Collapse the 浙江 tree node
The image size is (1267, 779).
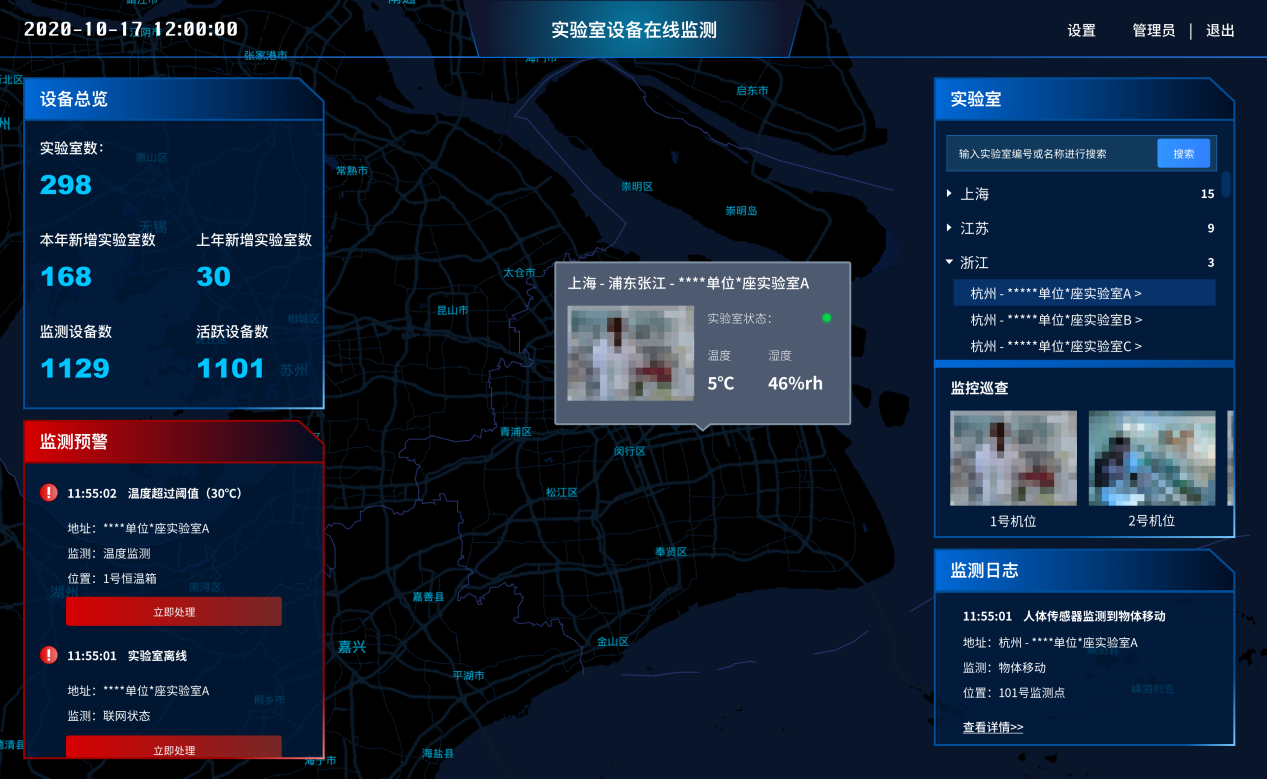pos(949,262)
